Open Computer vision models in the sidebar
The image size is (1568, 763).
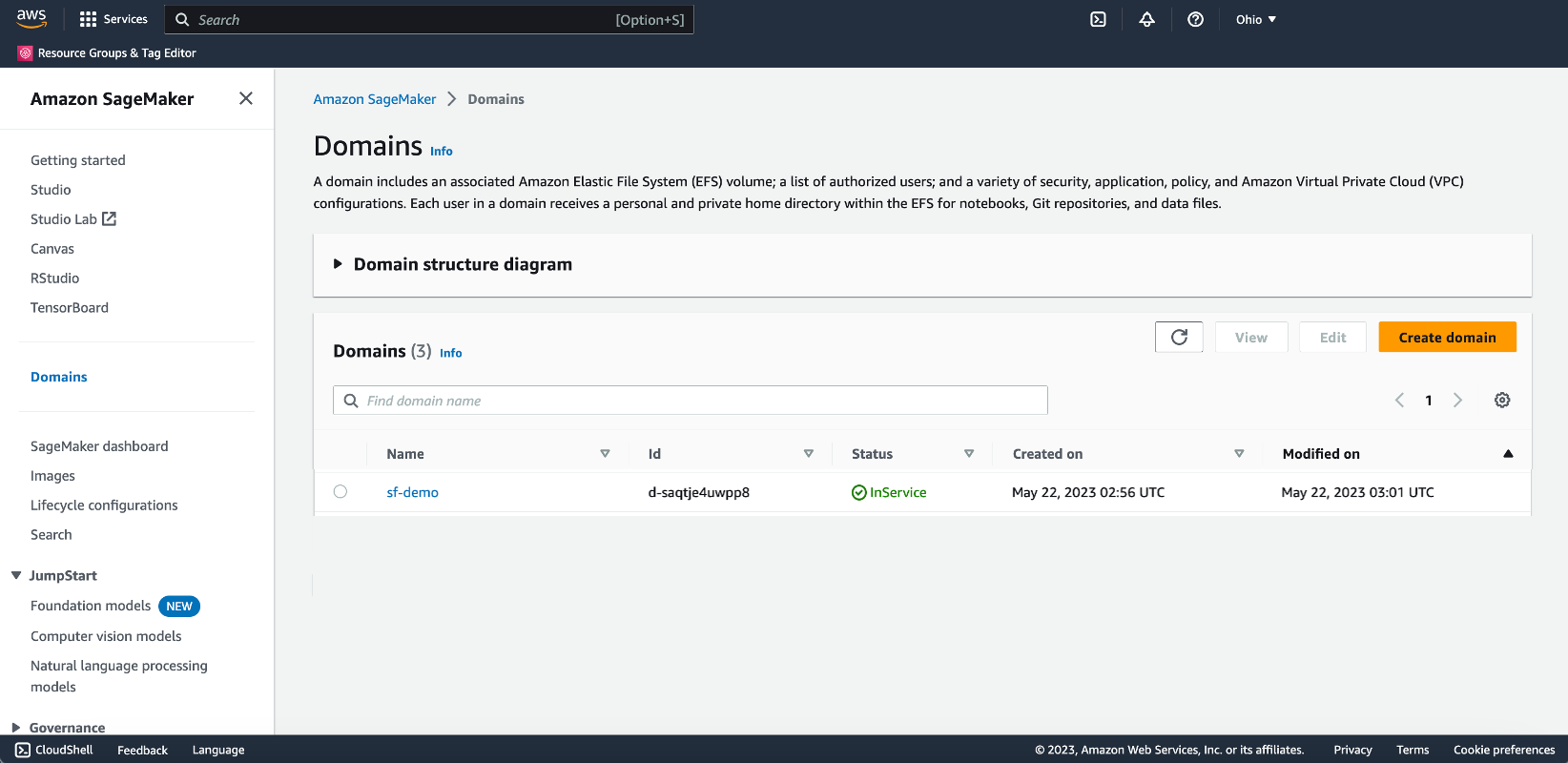point(106,636)
